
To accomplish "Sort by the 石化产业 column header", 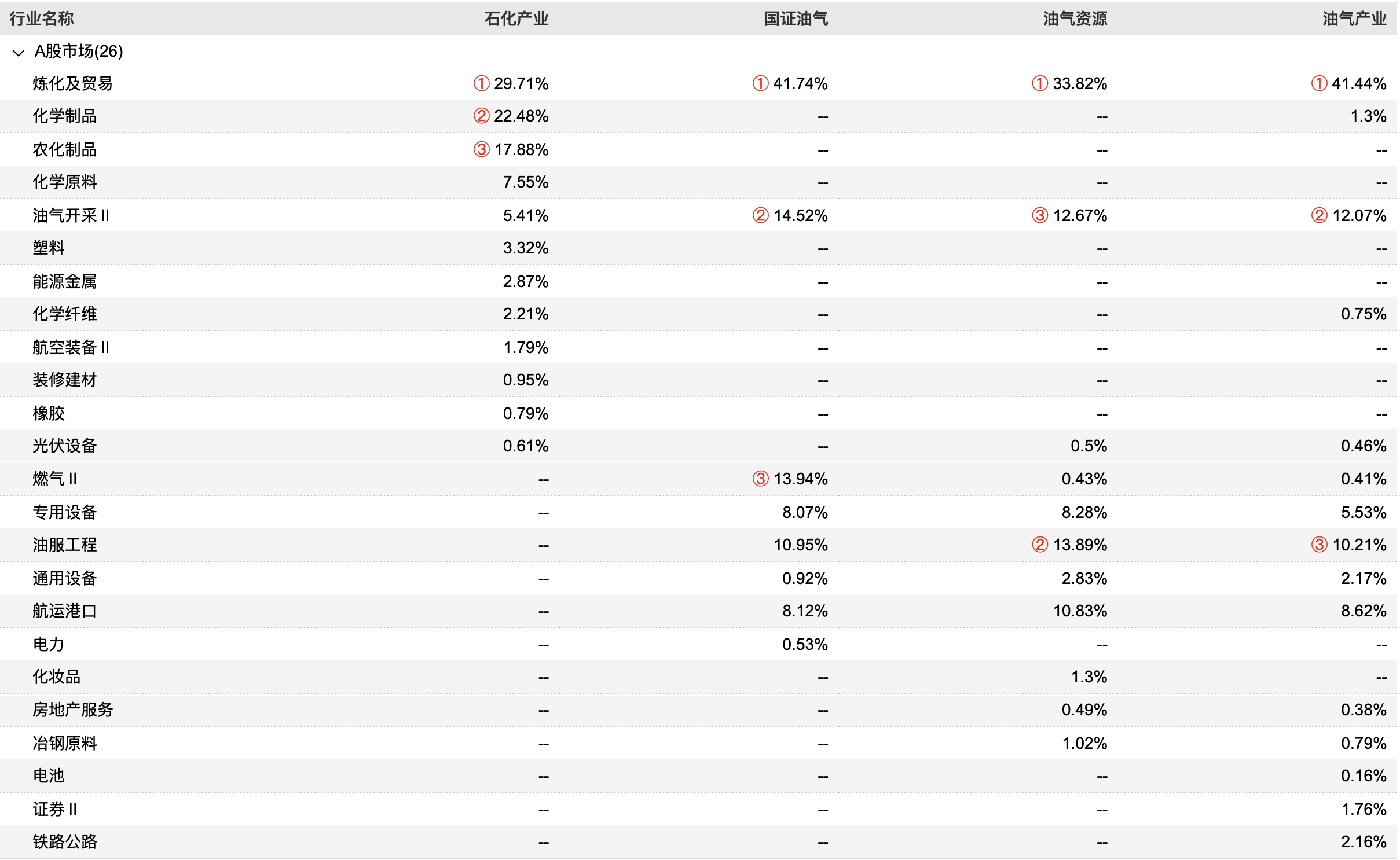I will pyautogui.click(x=516, y=19).
